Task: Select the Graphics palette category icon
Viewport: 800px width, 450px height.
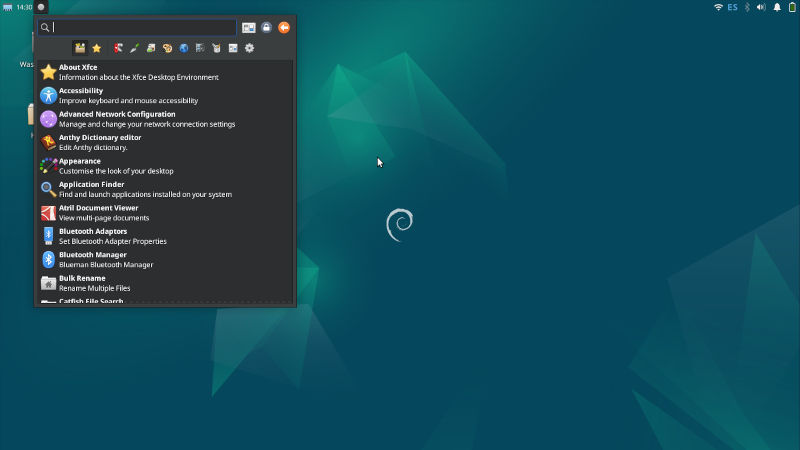Action: point(167,48)
